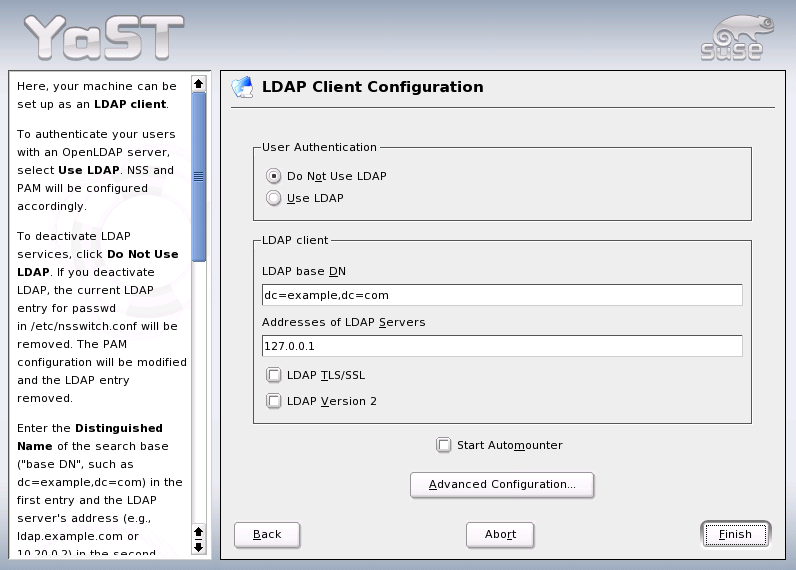The height and width of the screenshot is (570, 796).
Task: Click the Abort button
Action: (500, 534)
